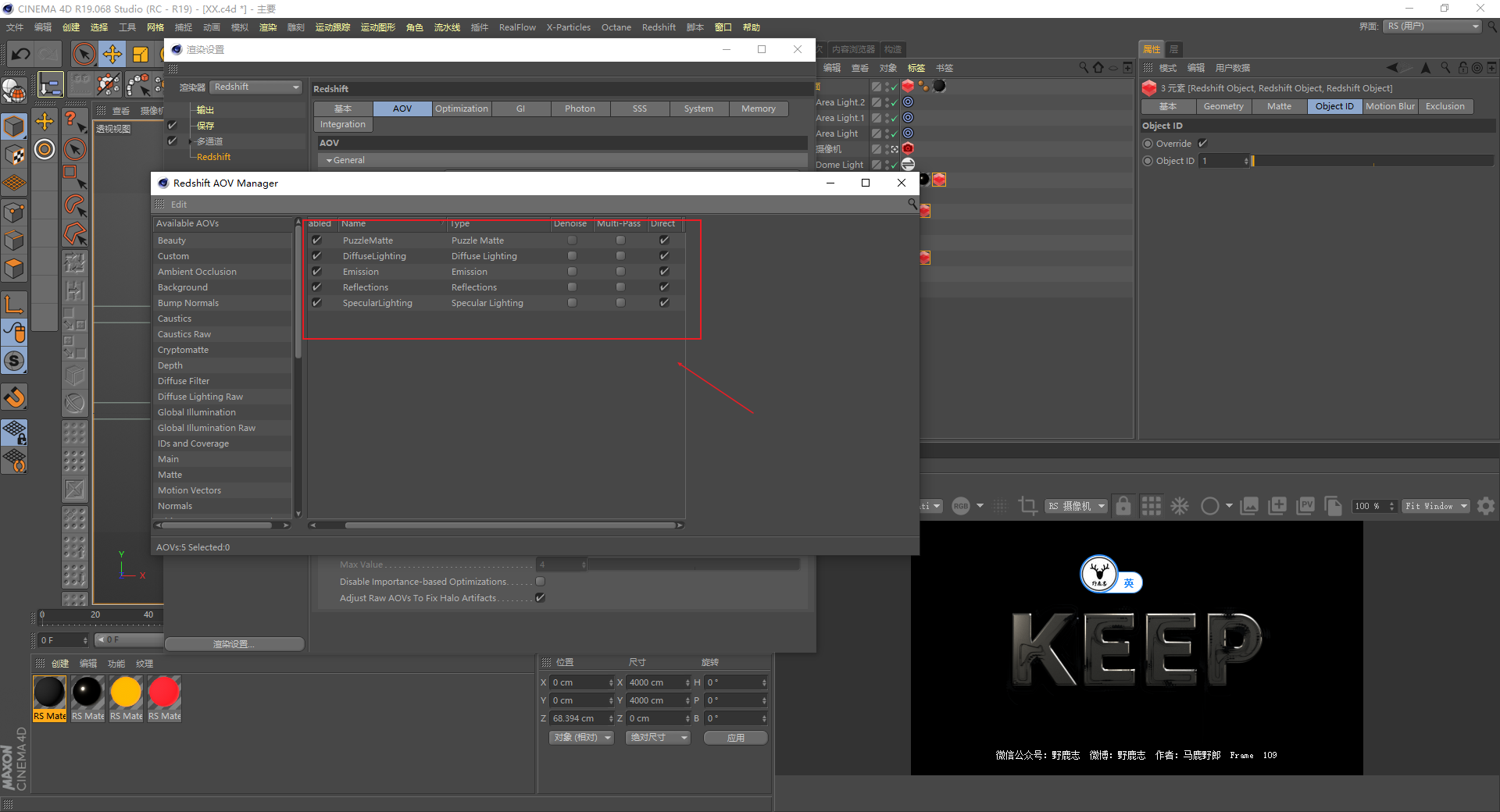Viewport: 1500px width, 812px height.
Task: Open the 渲染器 Redshift dropdown
Action: point(256,87)
